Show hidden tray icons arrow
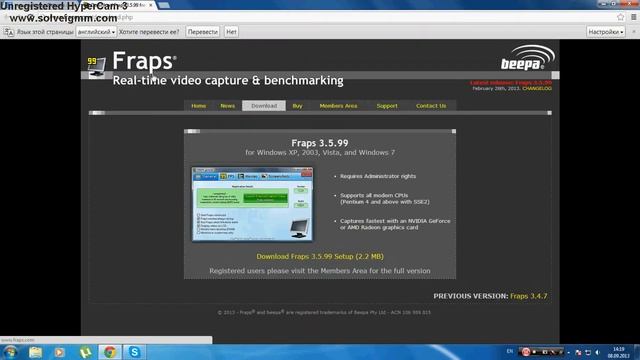 click(569, 352)
